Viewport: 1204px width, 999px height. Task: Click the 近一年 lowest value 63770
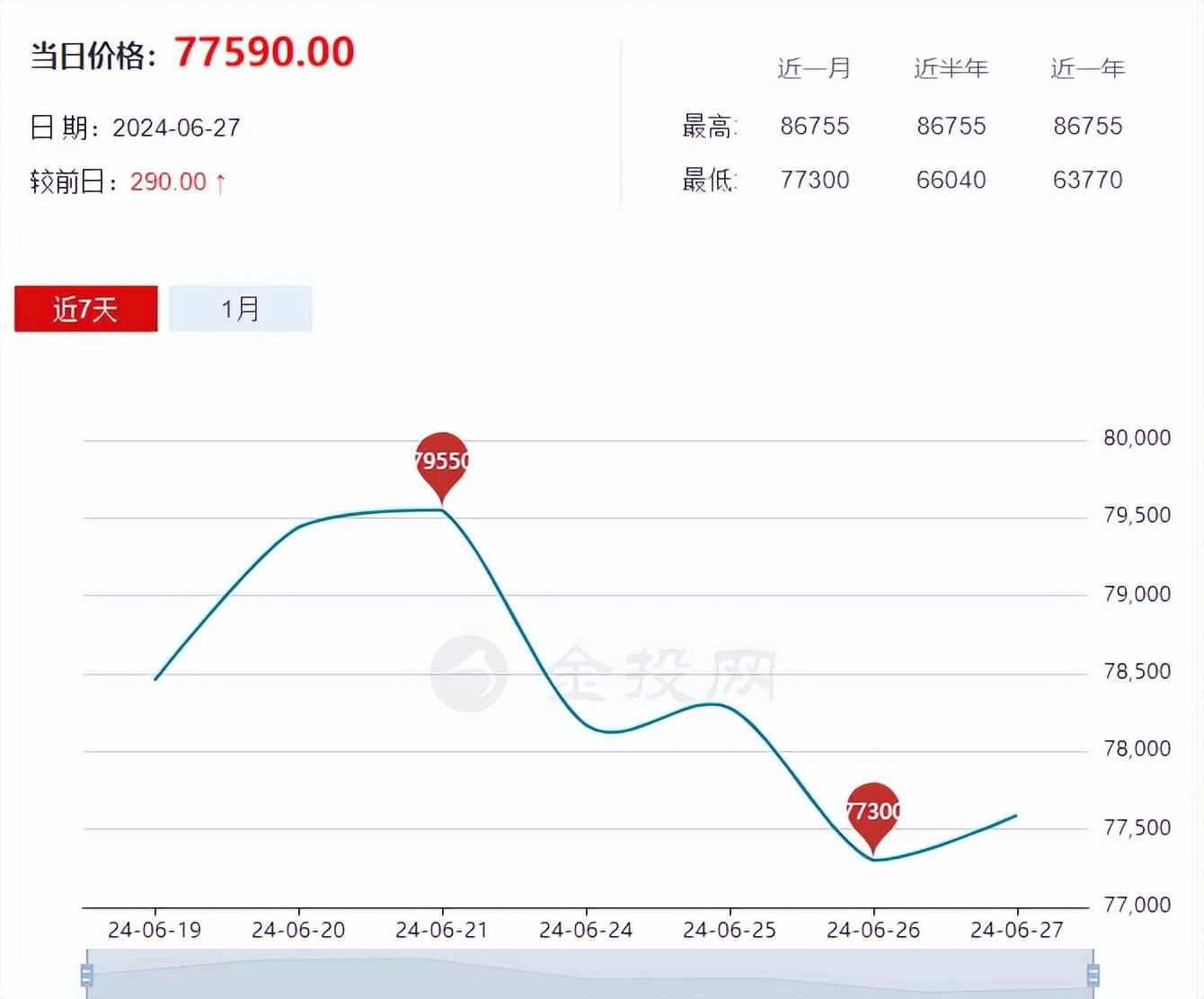(x=1088, y=180)
